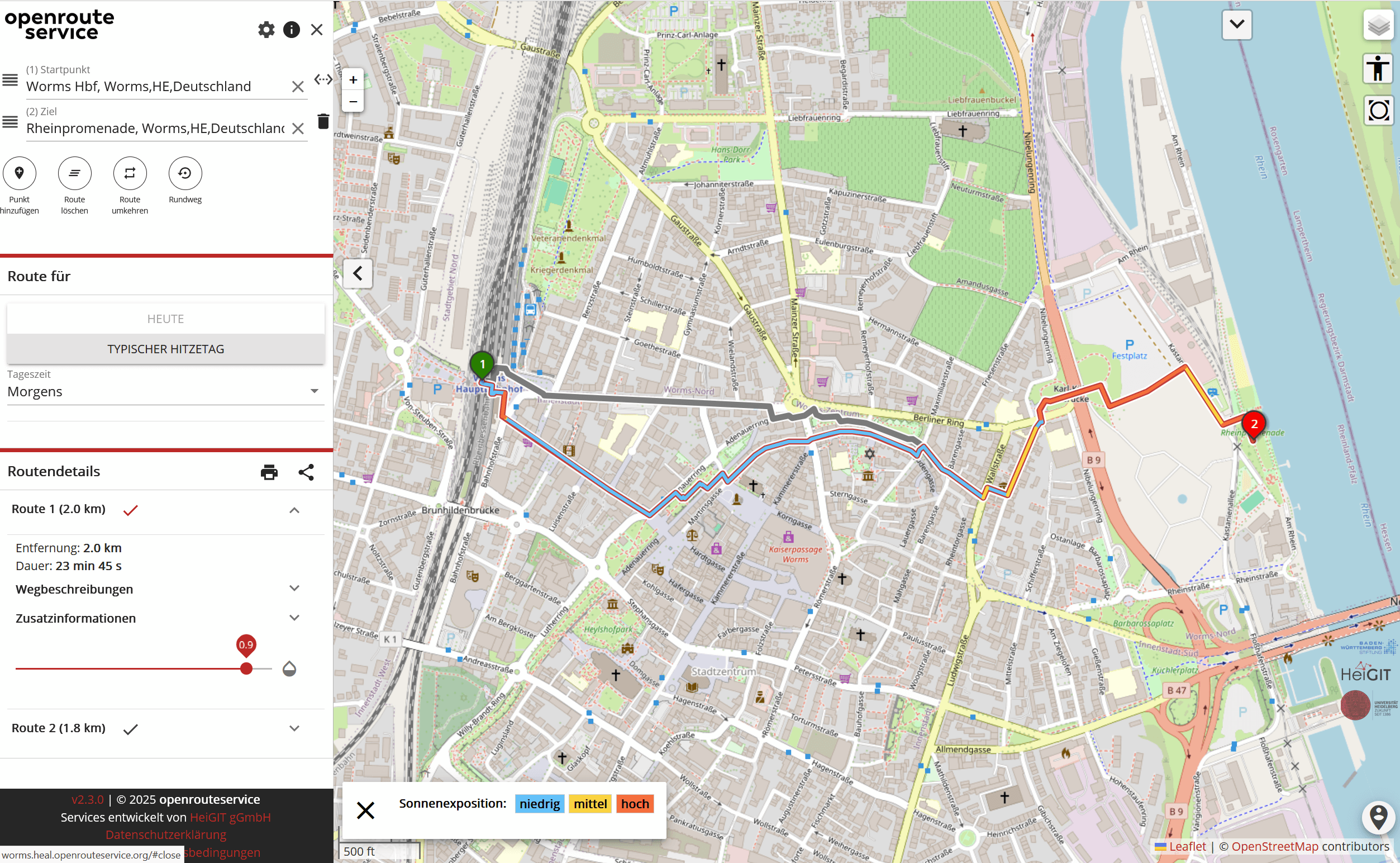Click the Ziel input field
Screen dimensions: 1400x863
155,129
